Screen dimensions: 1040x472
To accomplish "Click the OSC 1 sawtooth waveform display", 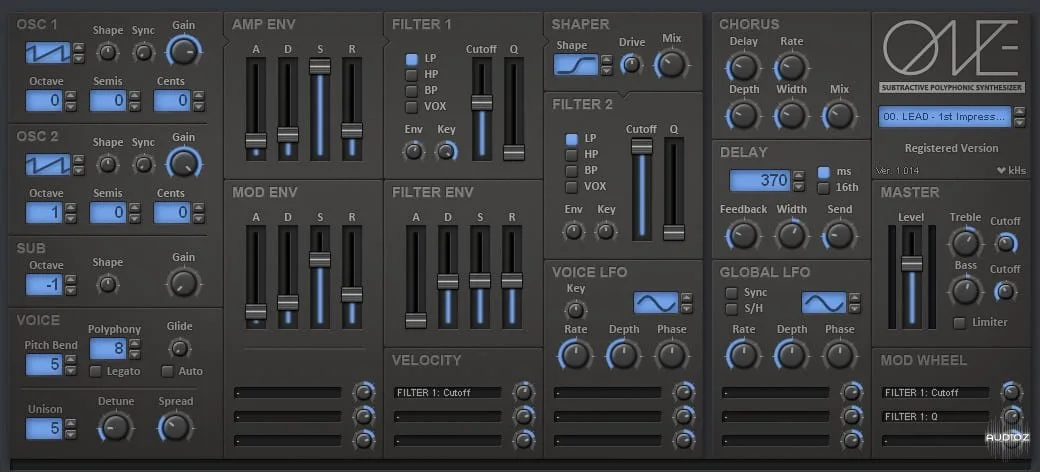I will click(48, 52).
